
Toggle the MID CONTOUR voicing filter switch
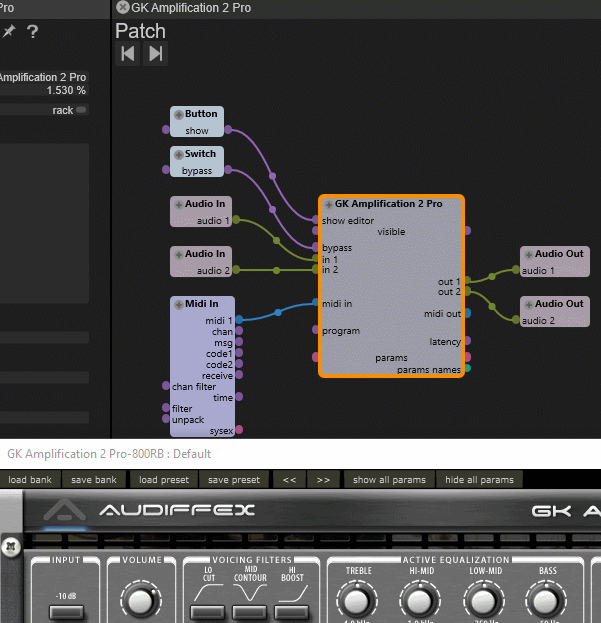249,612
